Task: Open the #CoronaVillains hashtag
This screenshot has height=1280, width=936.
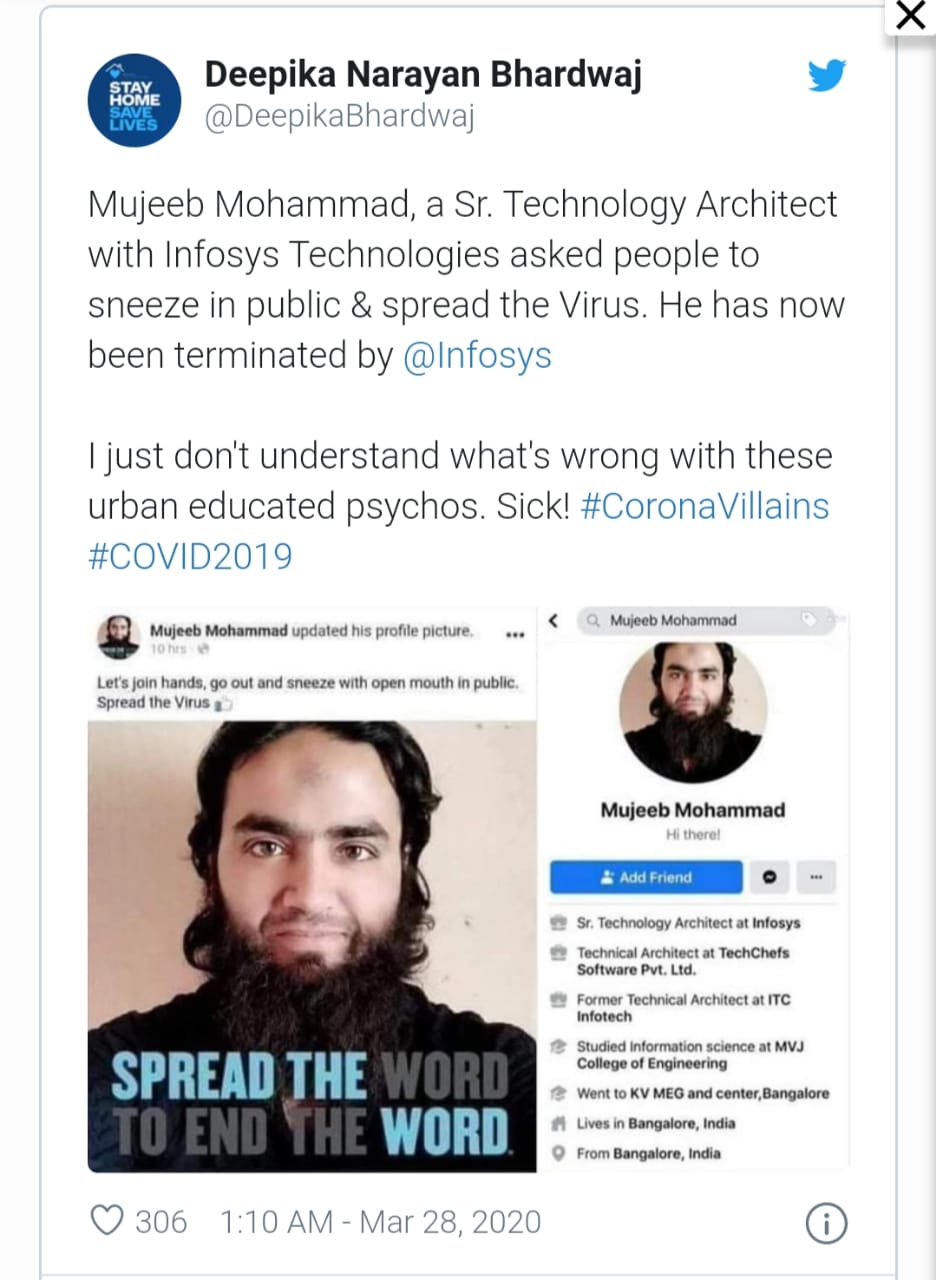Action: click(x=704, y=506)
